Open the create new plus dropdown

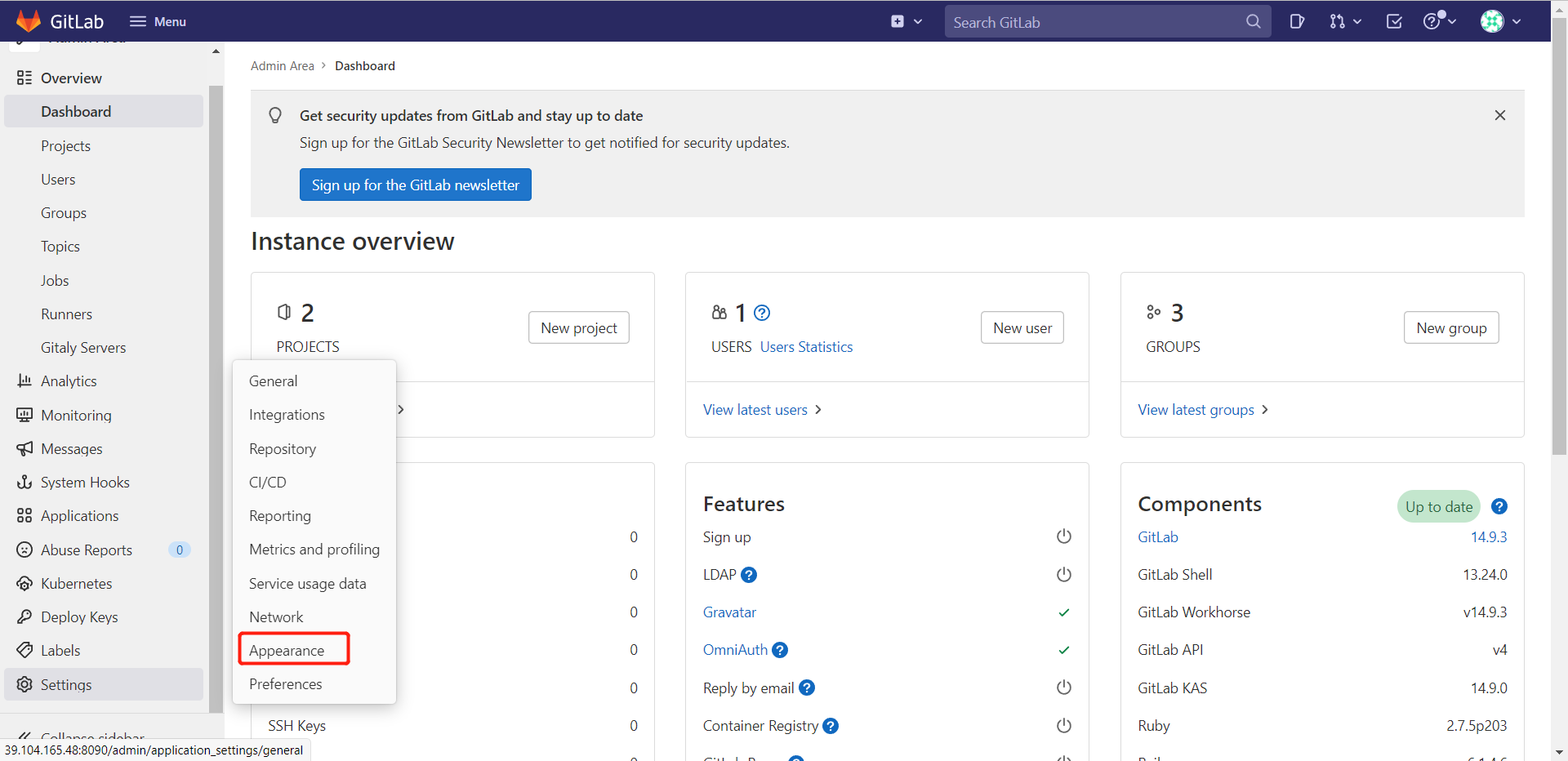pos(906,21)
